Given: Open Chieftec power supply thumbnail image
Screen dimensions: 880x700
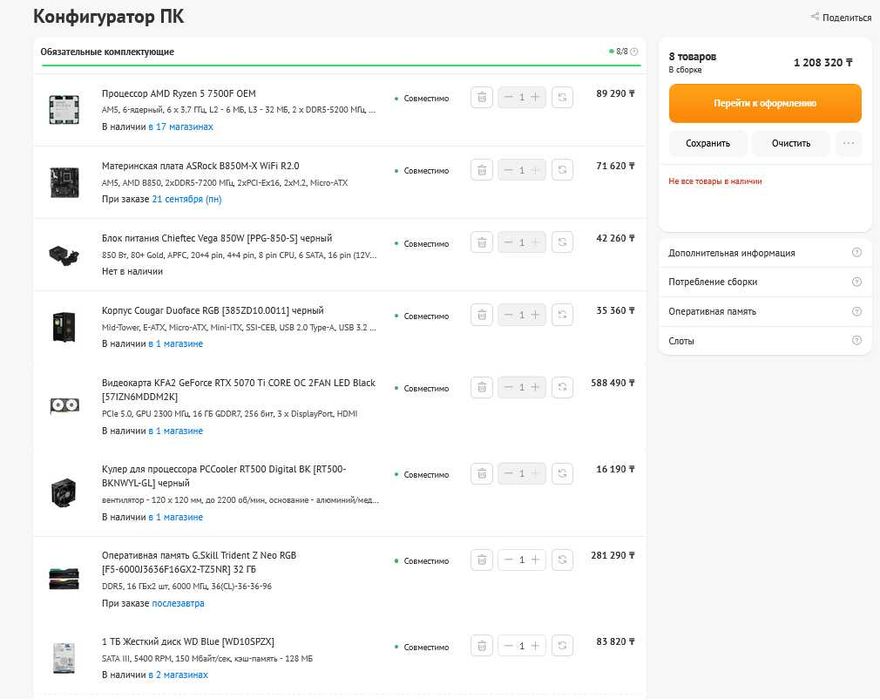Looking at the screenshot, I should 64,255.
